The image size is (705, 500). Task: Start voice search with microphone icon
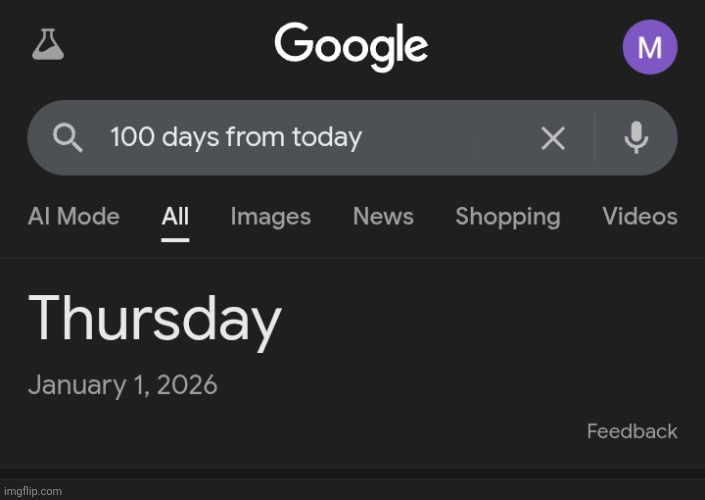pos(636,138)
